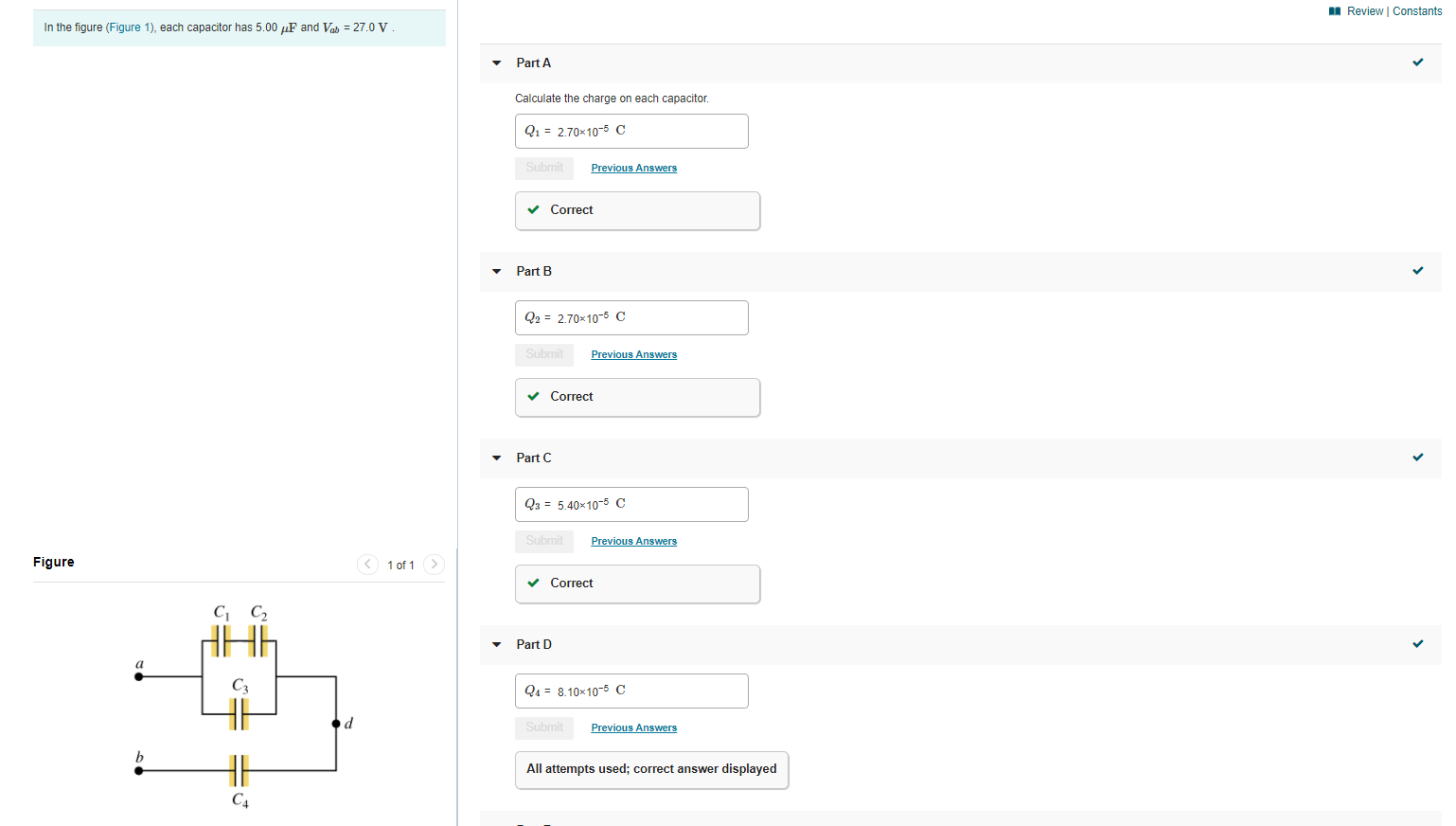Click the checkmark inside the Correct box under Part A
Screen dimensions: 1456x826
pyautogui.click(x=533, y=209)
